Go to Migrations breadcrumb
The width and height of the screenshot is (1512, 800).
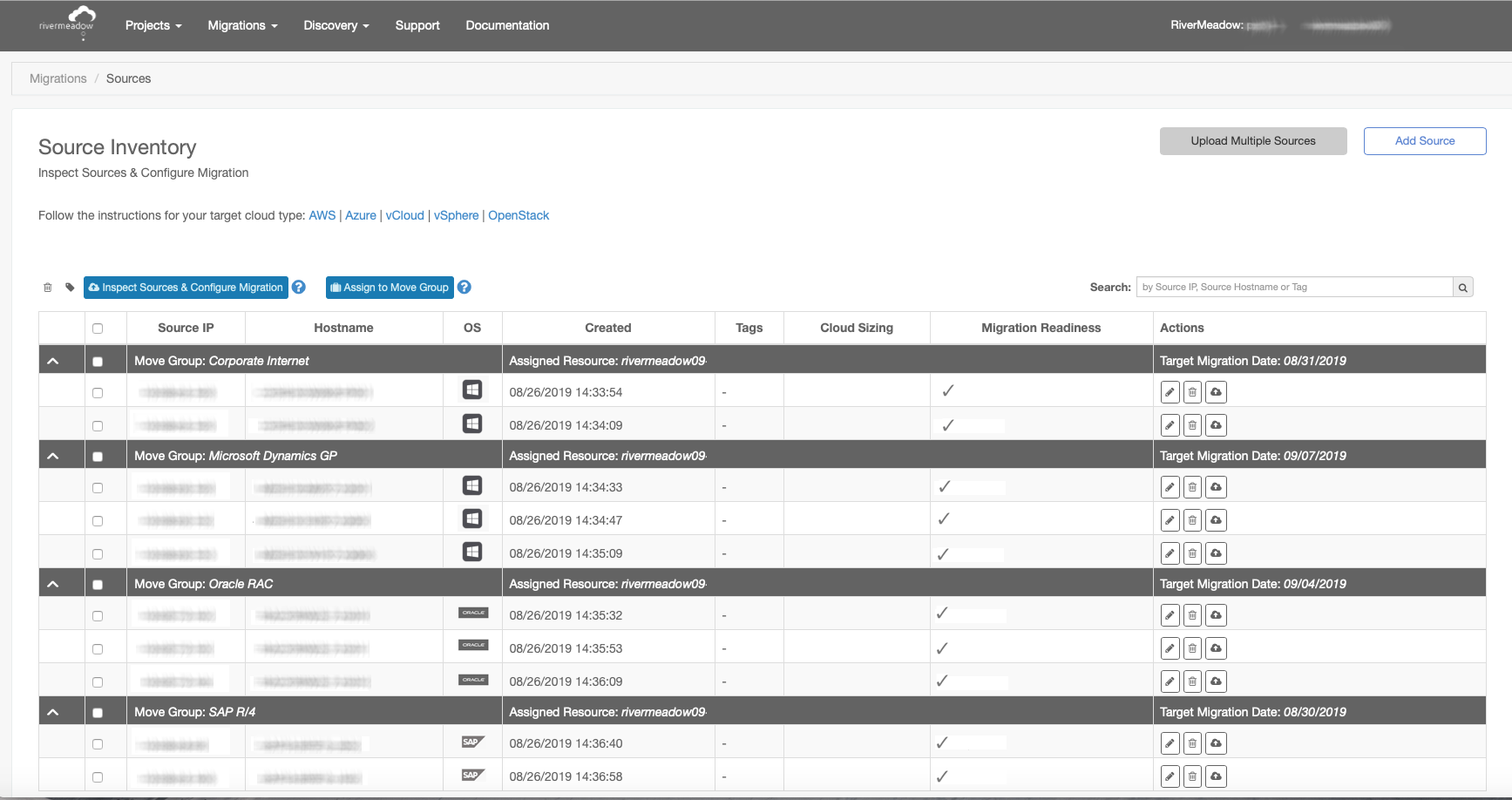click(58, 78)
